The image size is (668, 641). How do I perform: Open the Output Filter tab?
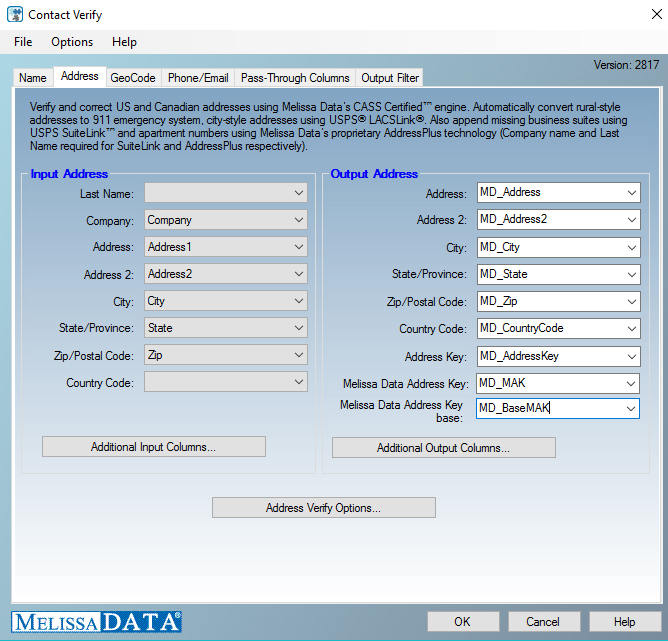coord(390,78)
